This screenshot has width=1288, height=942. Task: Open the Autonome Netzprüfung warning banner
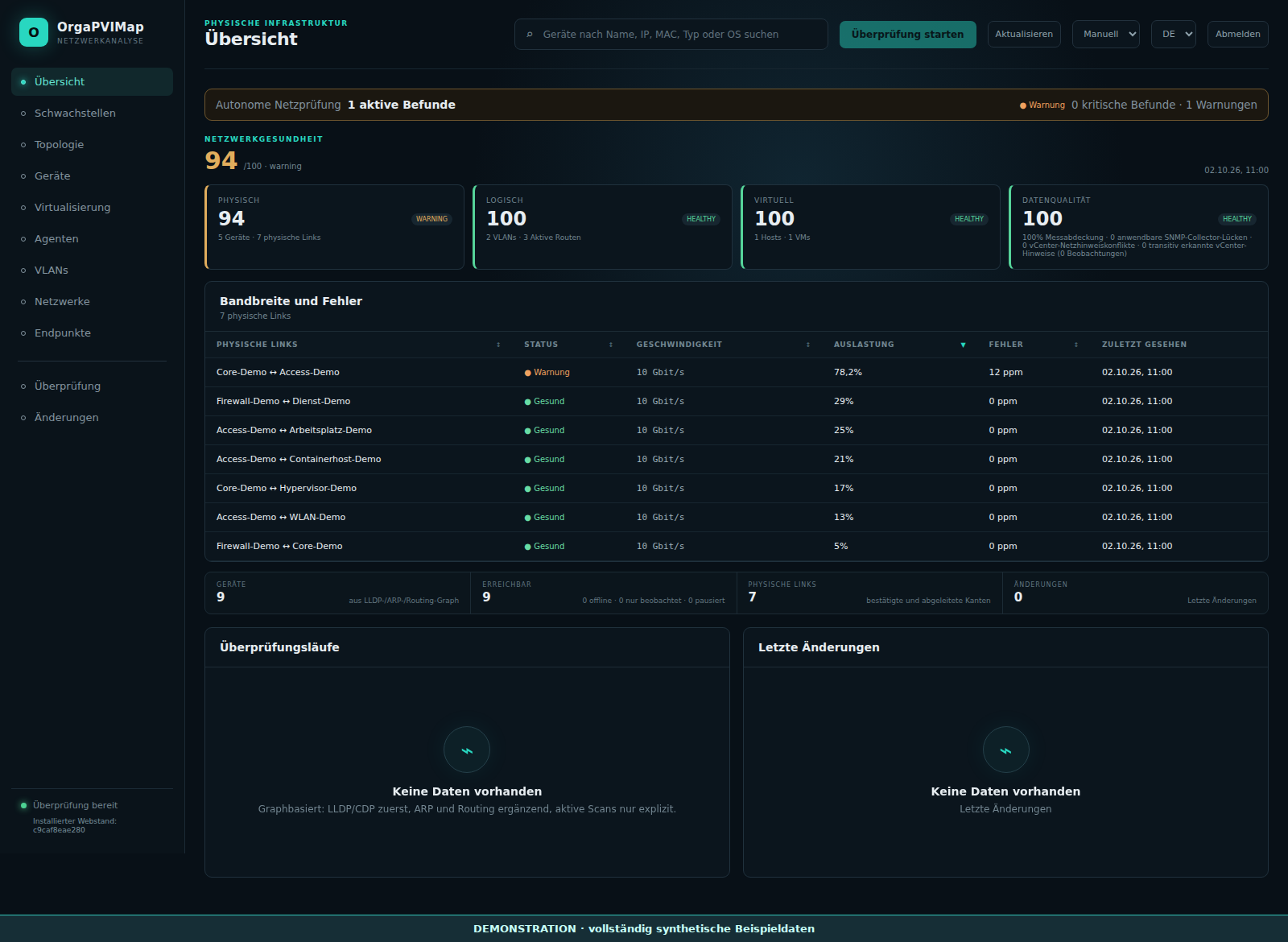point(737,105)
